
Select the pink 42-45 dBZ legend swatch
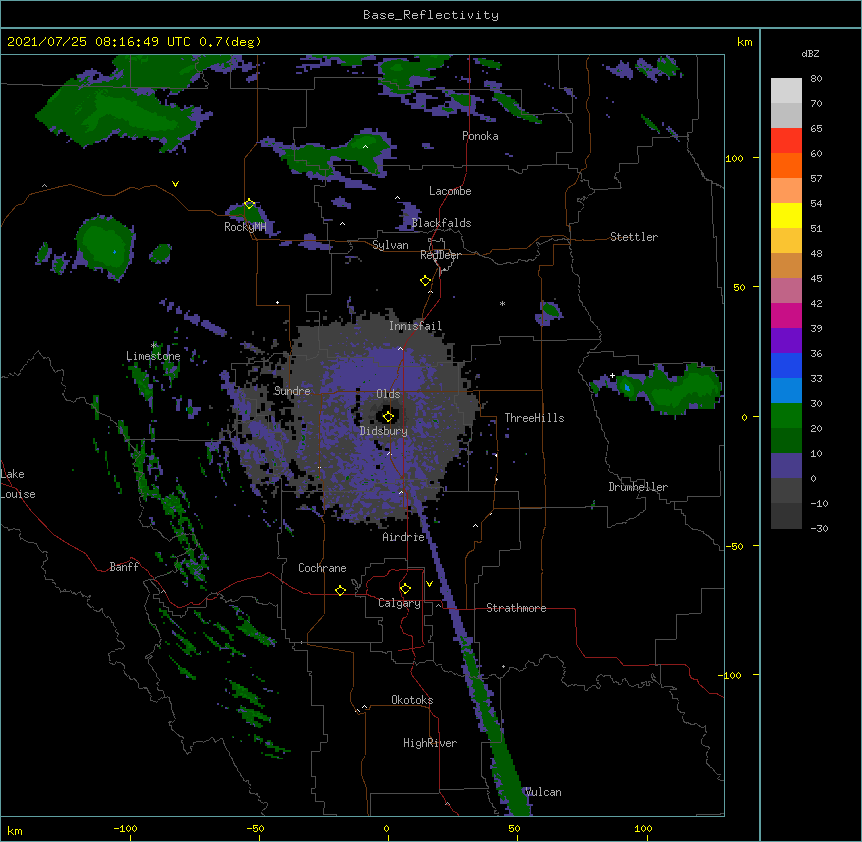click(786, 291)
